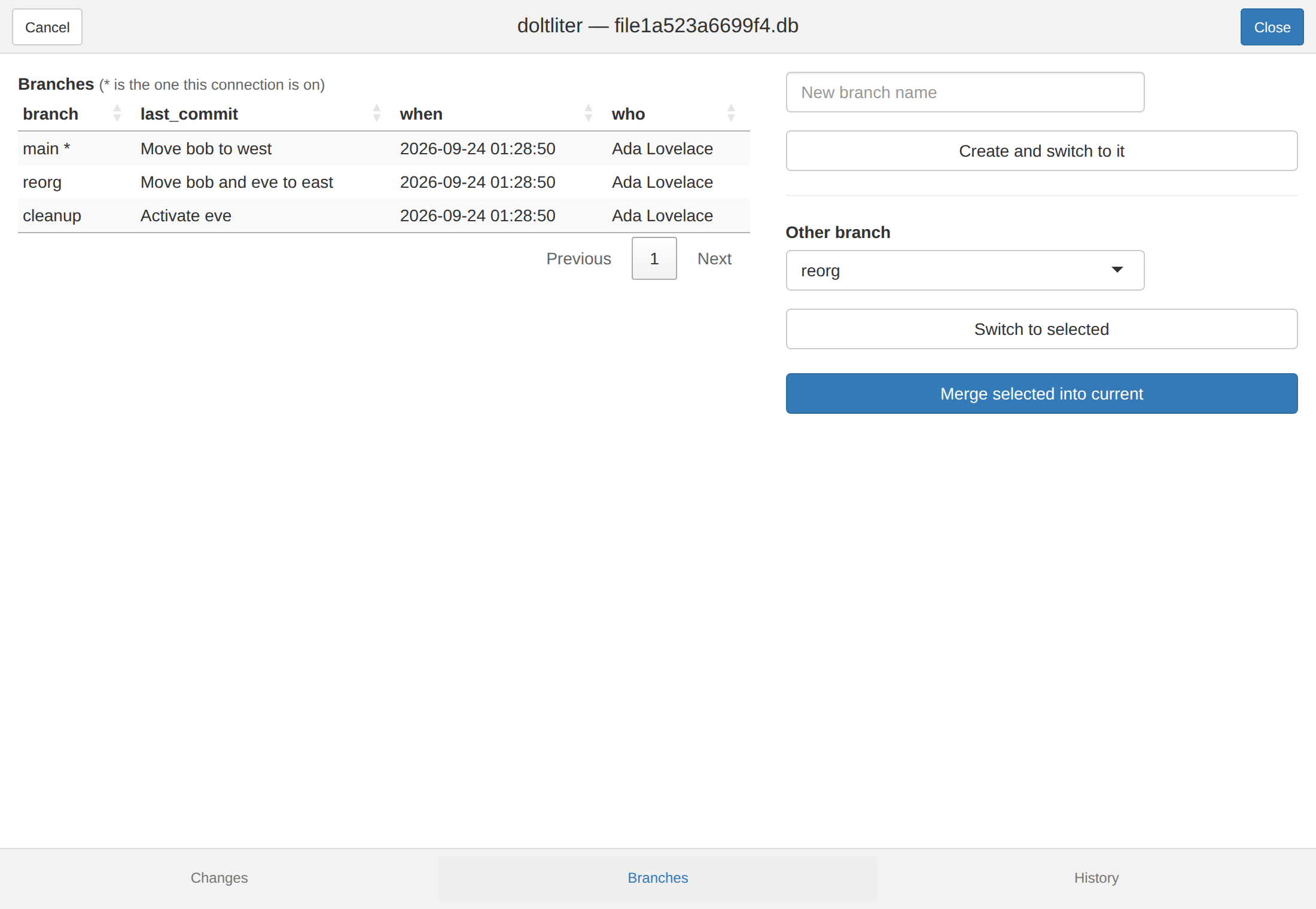Click Switch to selected button
Viewport: 1316px width, 909px height.
tap(1041, 329)
